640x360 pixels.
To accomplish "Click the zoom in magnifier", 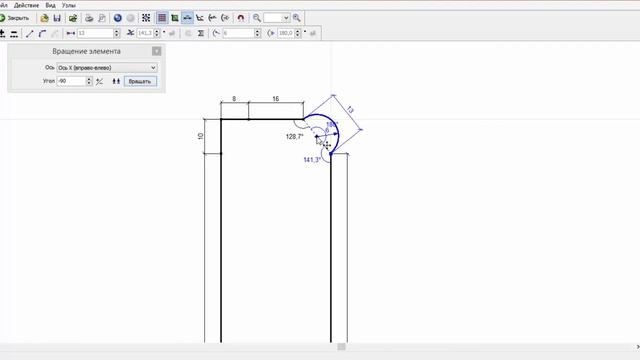I will click(x=297, y=18).
